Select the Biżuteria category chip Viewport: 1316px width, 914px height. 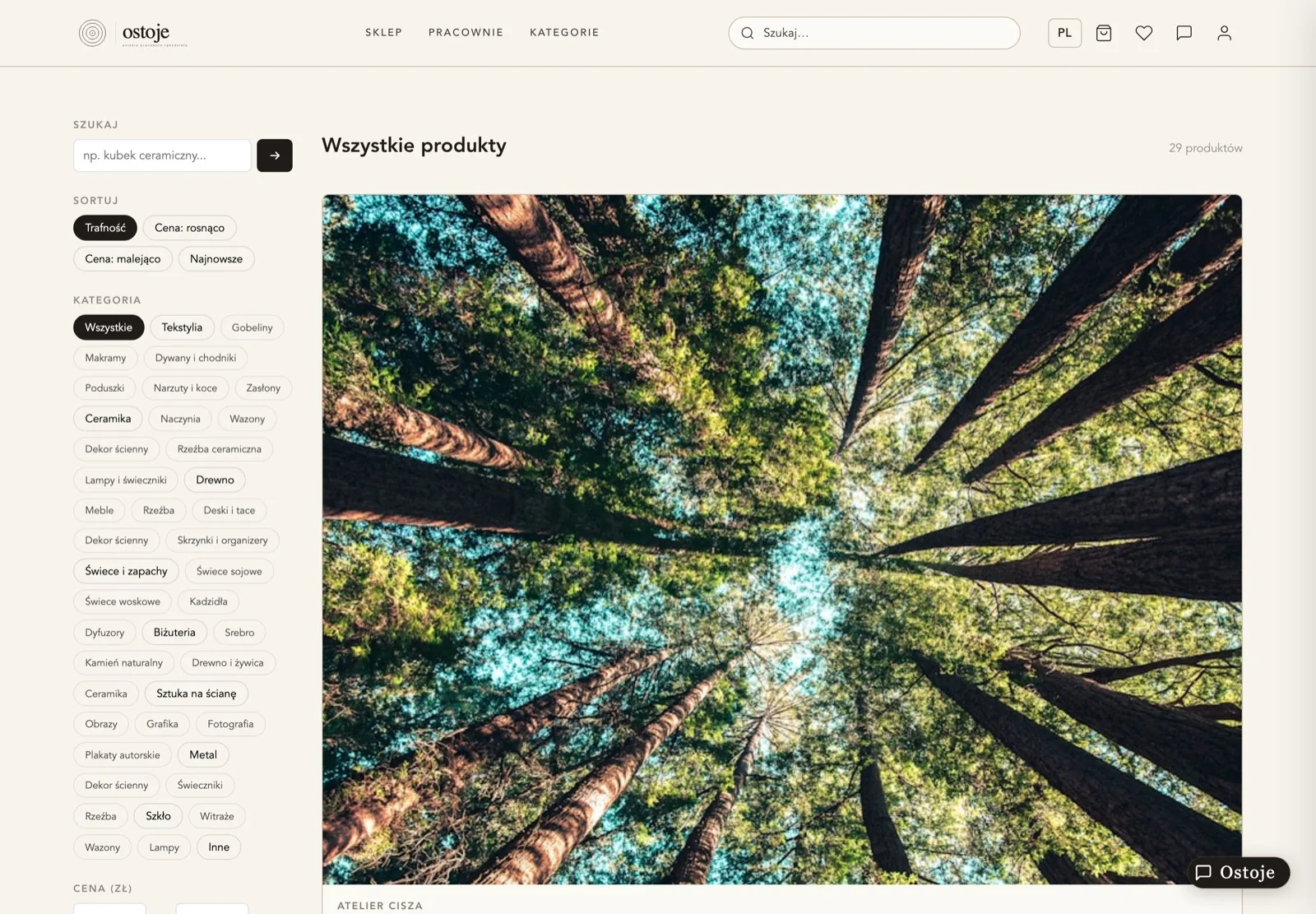tap(174, 633)
